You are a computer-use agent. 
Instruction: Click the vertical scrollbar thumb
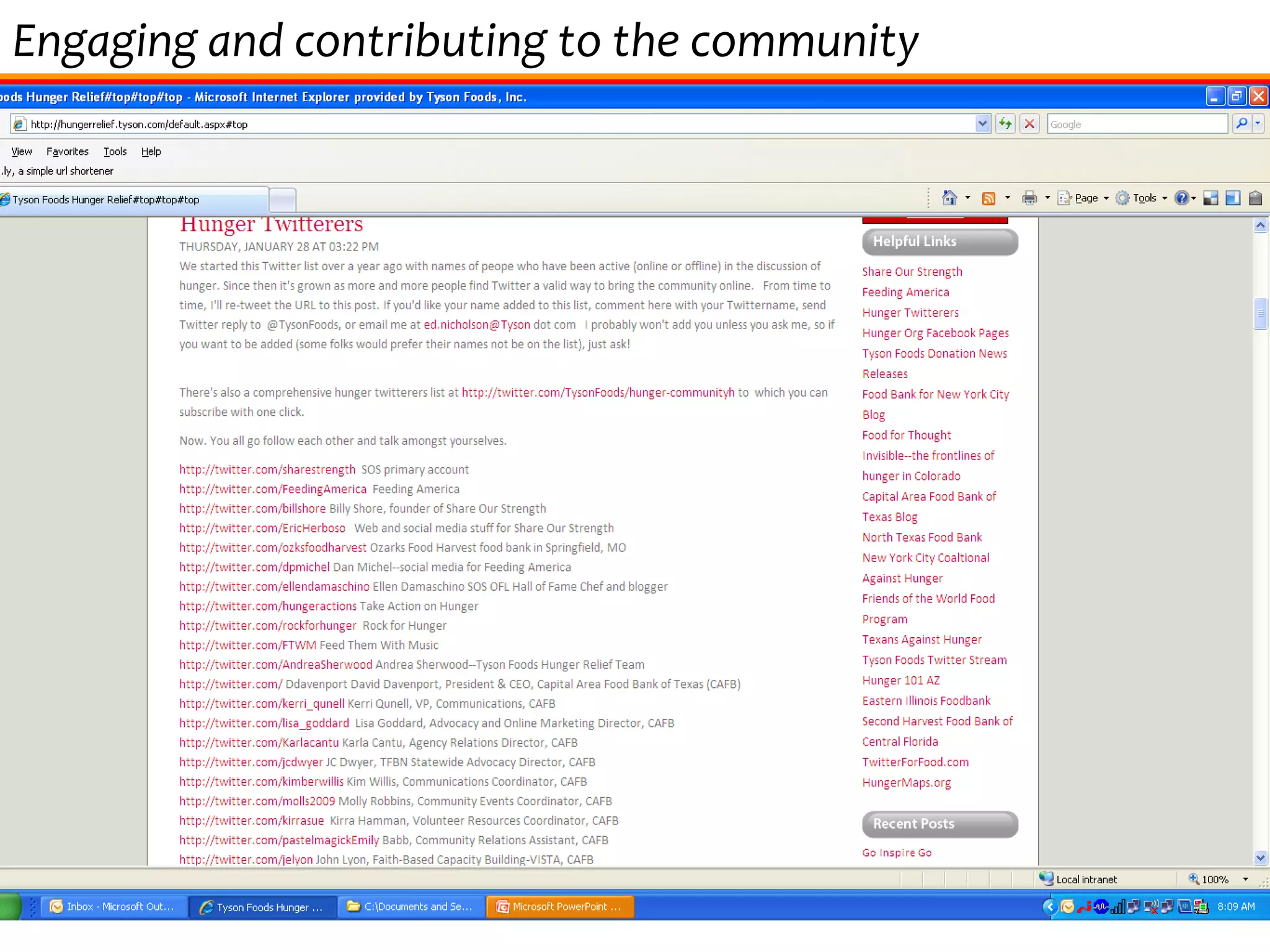(x=1260, y=313)
